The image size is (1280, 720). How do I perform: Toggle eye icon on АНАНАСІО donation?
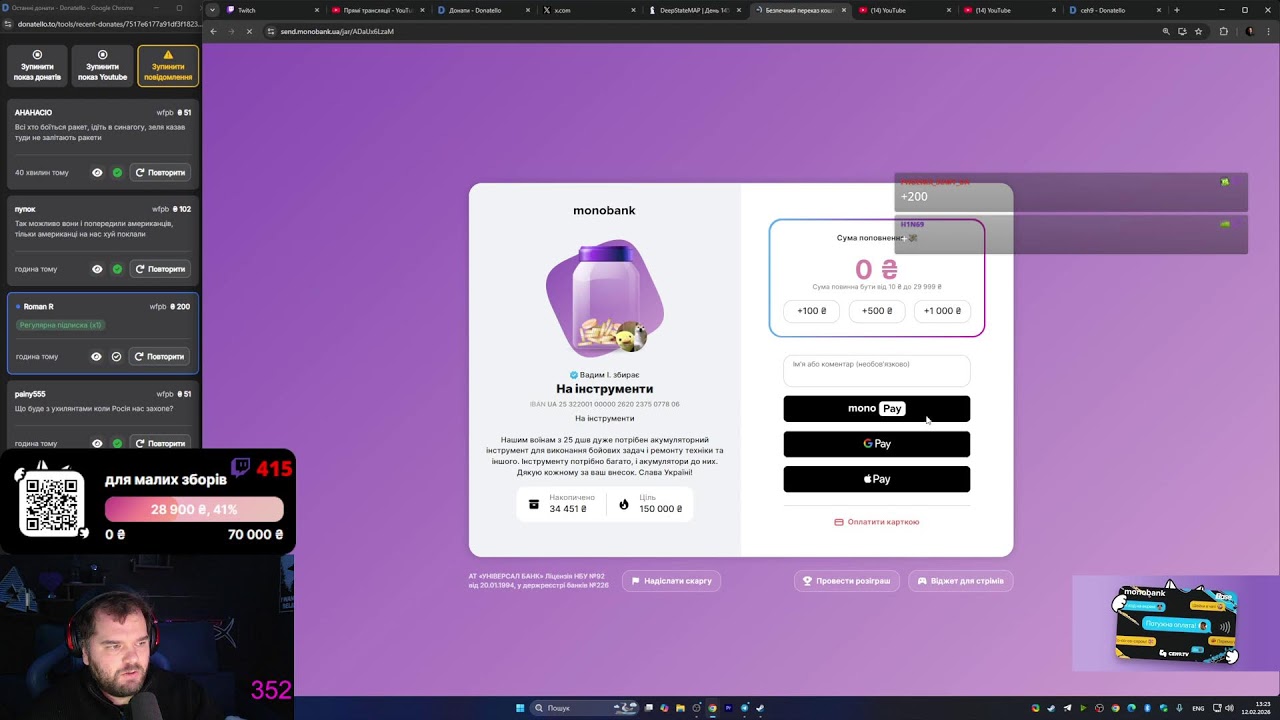coord(97,173)
